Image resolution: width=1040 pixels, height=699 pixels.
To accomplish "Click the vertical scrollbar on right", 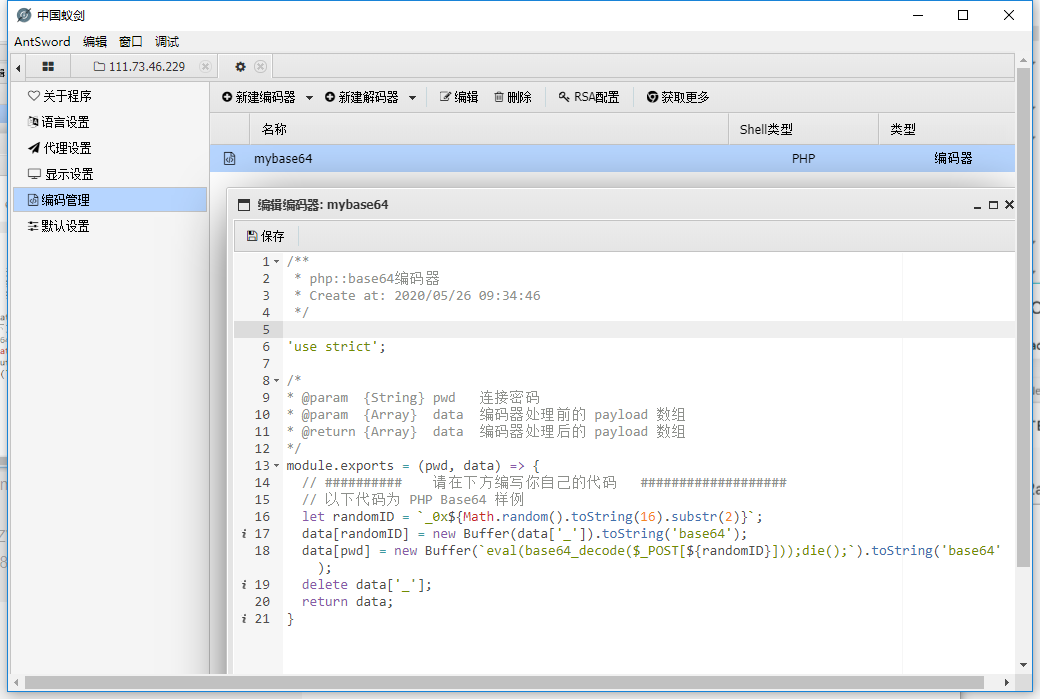I will point(1023,318).
